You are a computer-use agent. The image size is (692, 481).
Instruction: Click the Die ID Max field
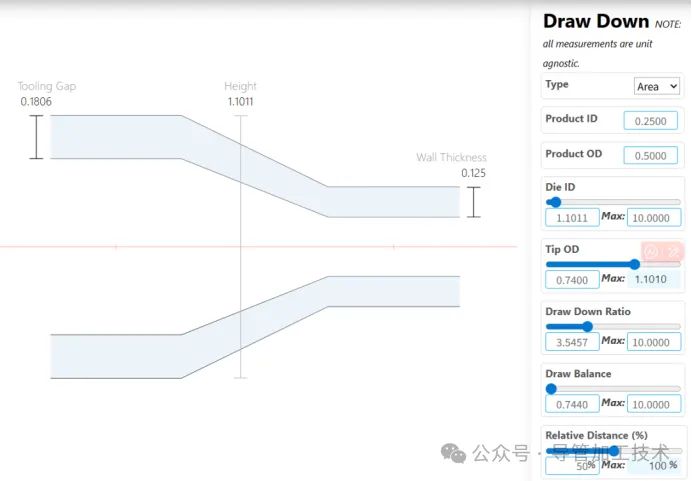(x=653, y=217)
